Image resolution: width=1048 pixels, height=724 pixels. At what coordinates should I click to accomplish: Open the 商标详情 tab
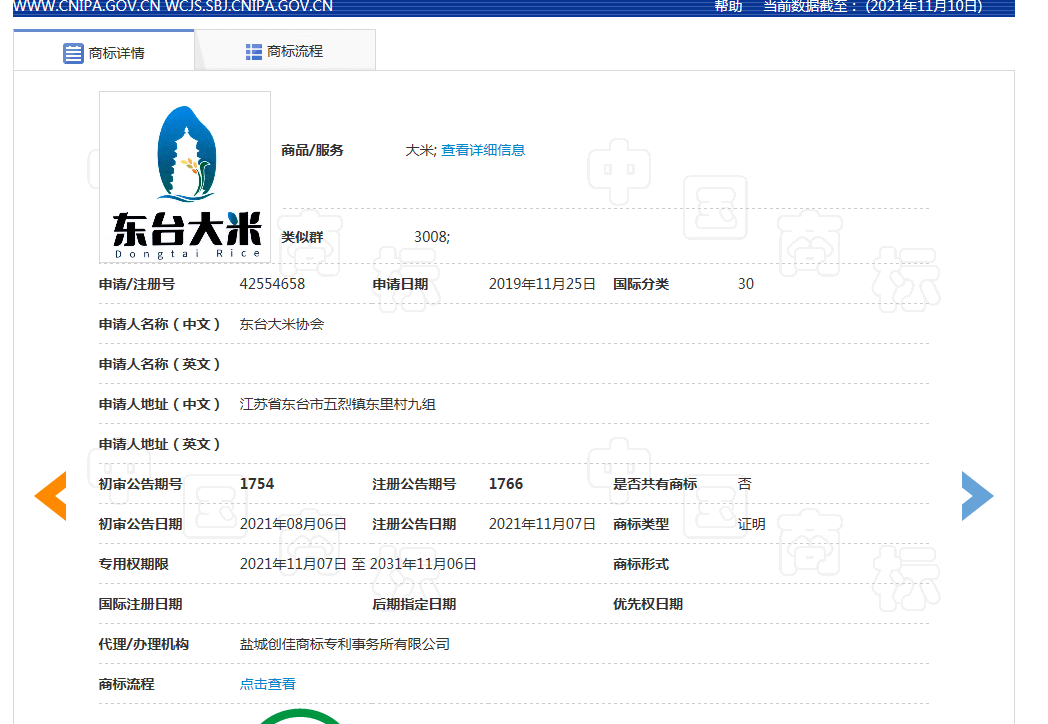104,51
